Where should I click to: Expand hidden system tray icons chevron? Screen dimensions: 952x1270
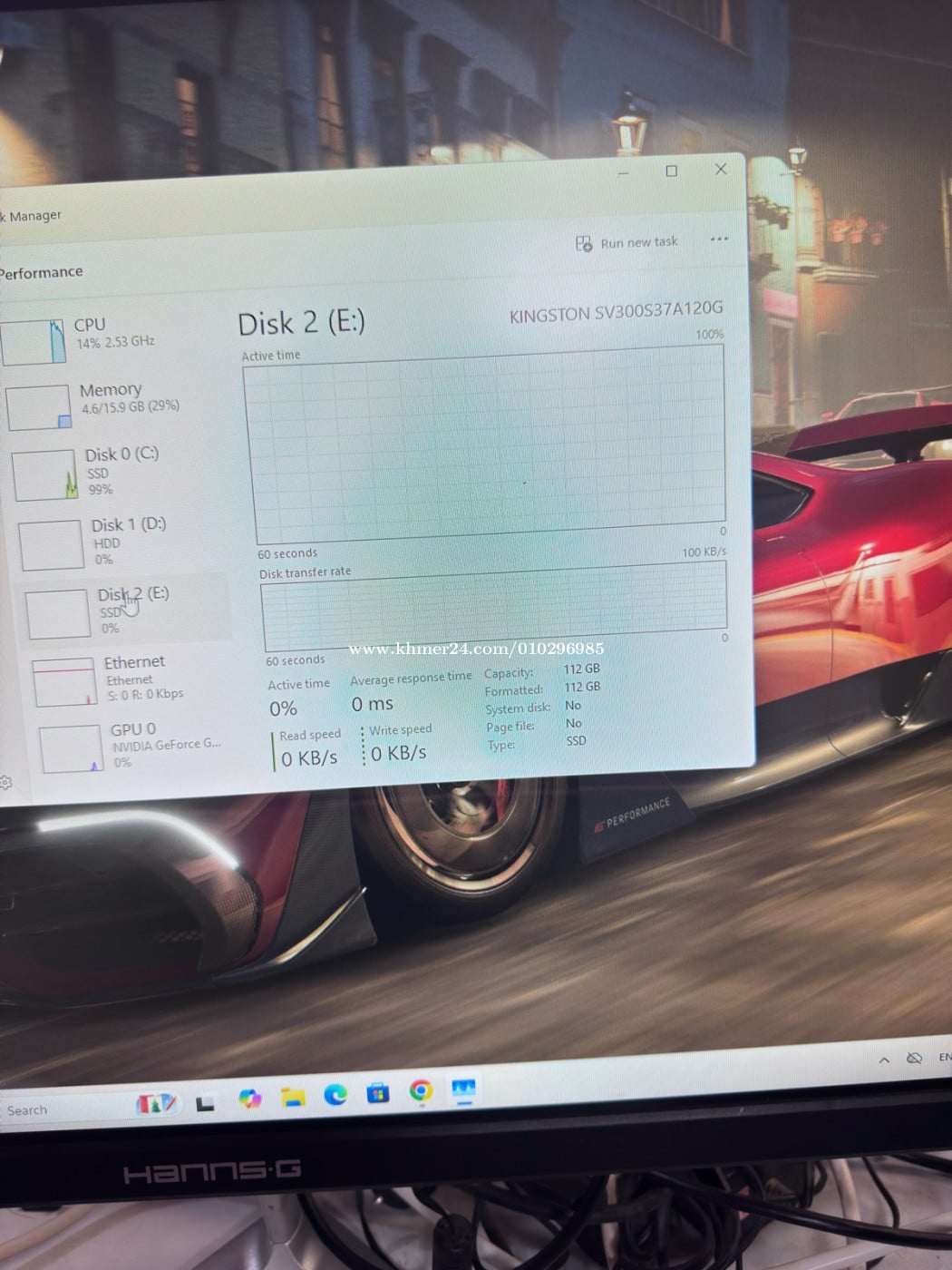pyautogui.click(x=884, y=1060)
